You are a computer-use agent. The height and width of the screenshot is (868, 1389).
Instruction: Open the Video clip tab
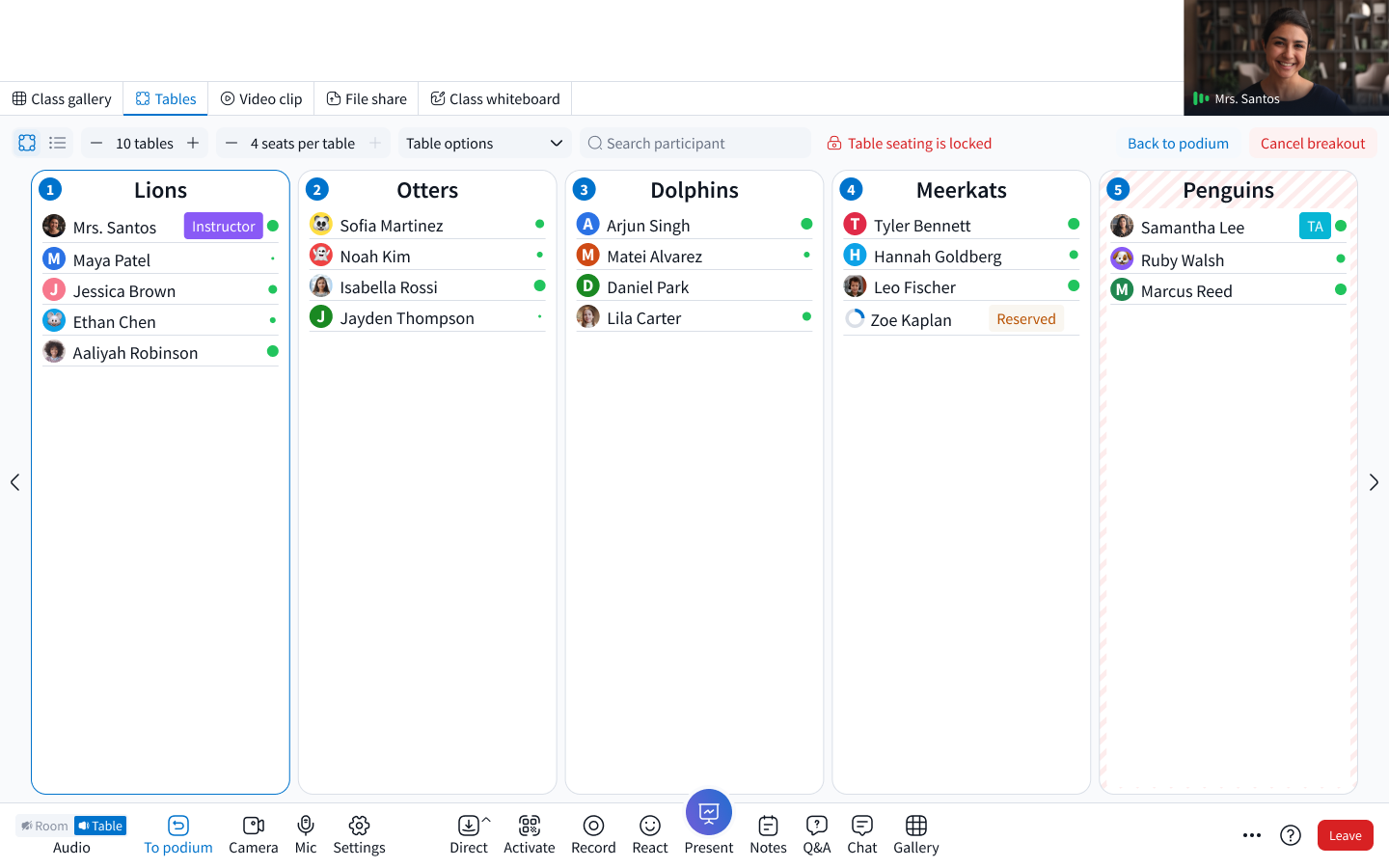[x=261, y=99]
